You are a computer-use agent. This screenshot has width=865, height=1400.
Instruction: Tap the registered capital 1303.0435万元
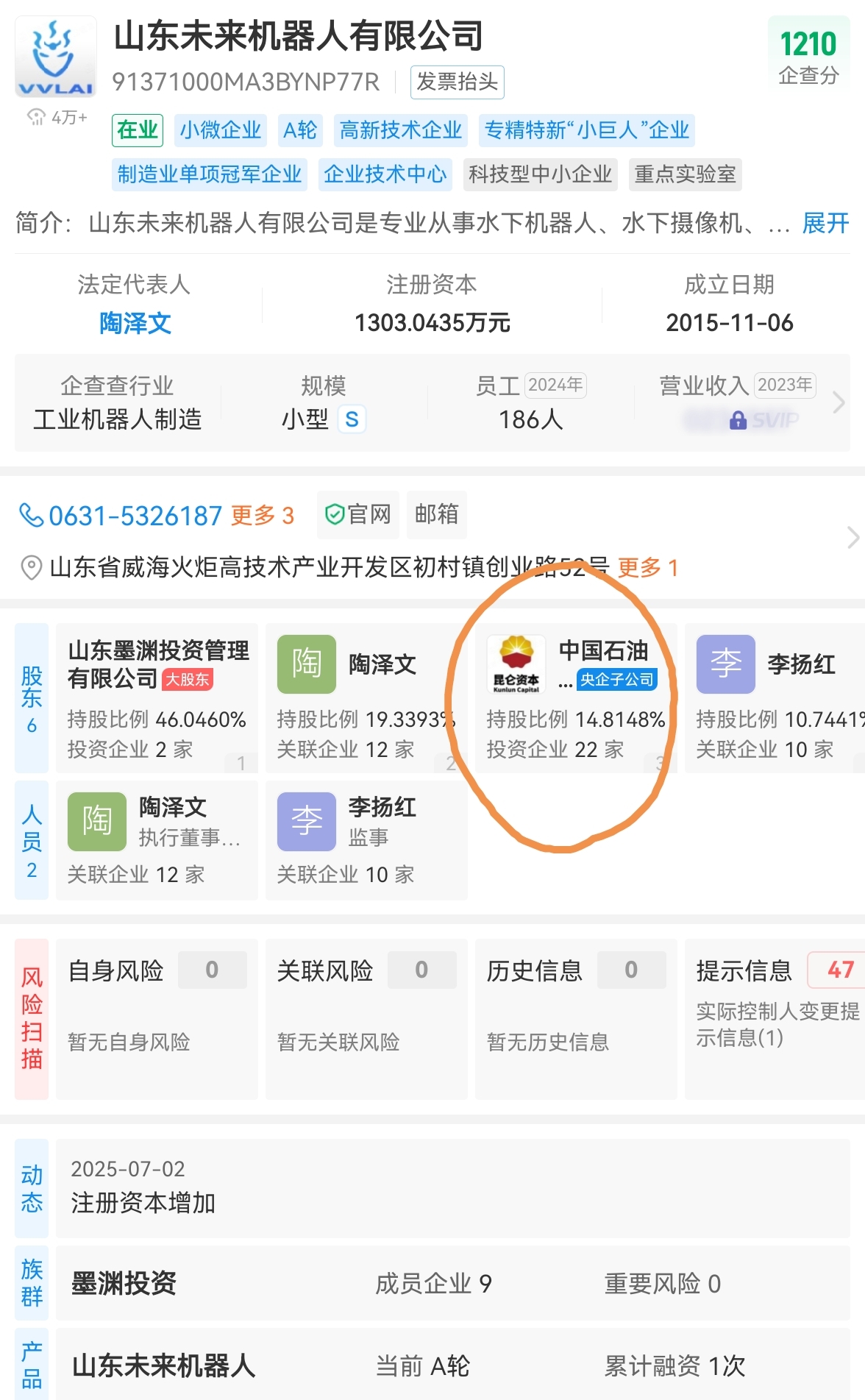[x=432, y=323]
